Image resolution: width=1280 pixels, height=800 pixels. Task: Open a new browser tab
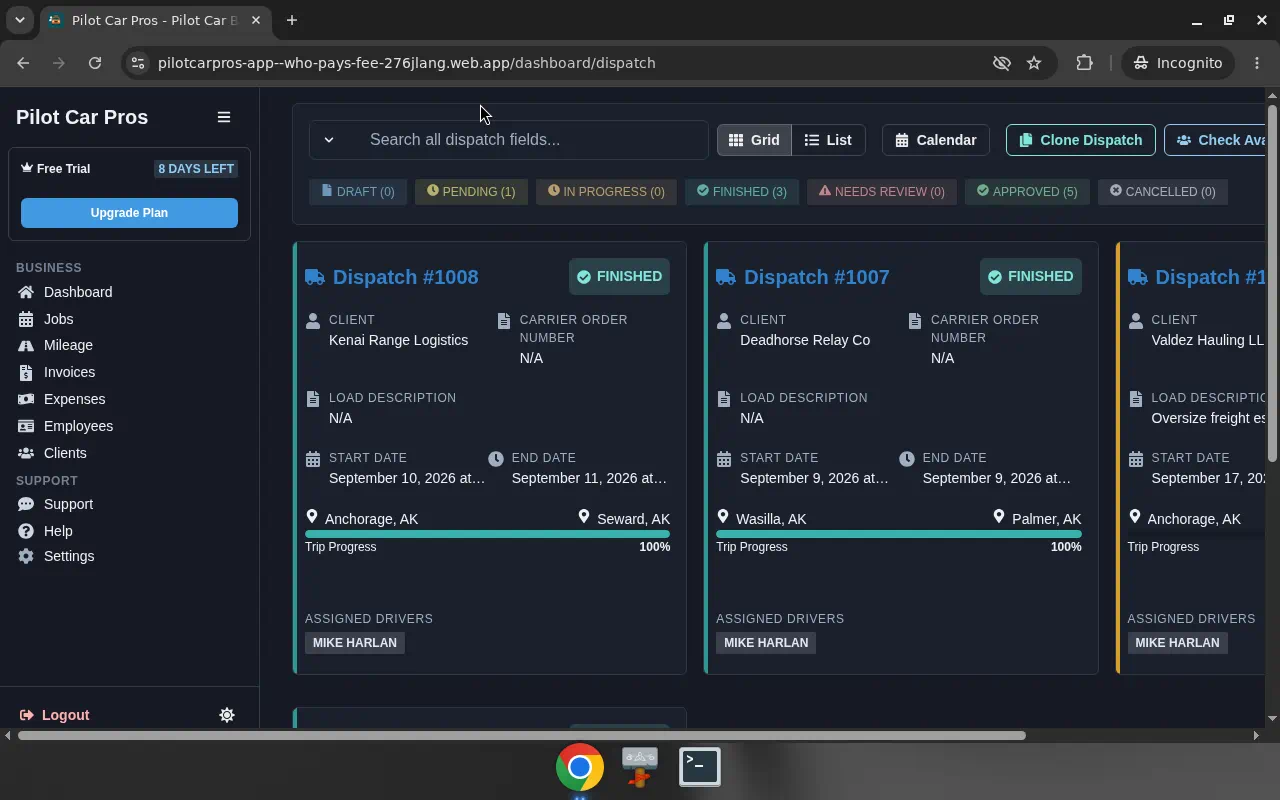point(292,20)
